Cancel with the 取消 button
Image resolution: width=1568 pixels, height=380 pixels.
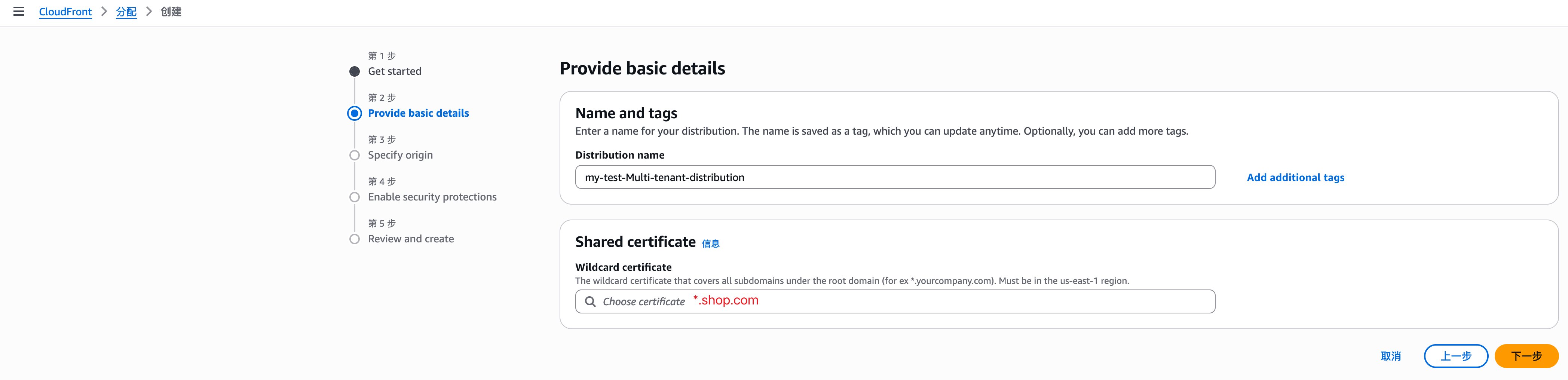pyautogui.click(x=1390, y=356)
